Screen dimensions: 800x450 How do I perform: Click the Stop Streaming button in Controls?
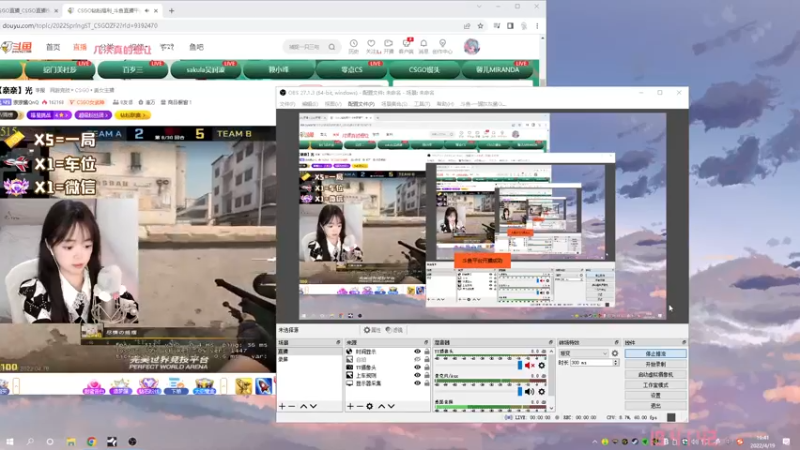pos(656,354)
